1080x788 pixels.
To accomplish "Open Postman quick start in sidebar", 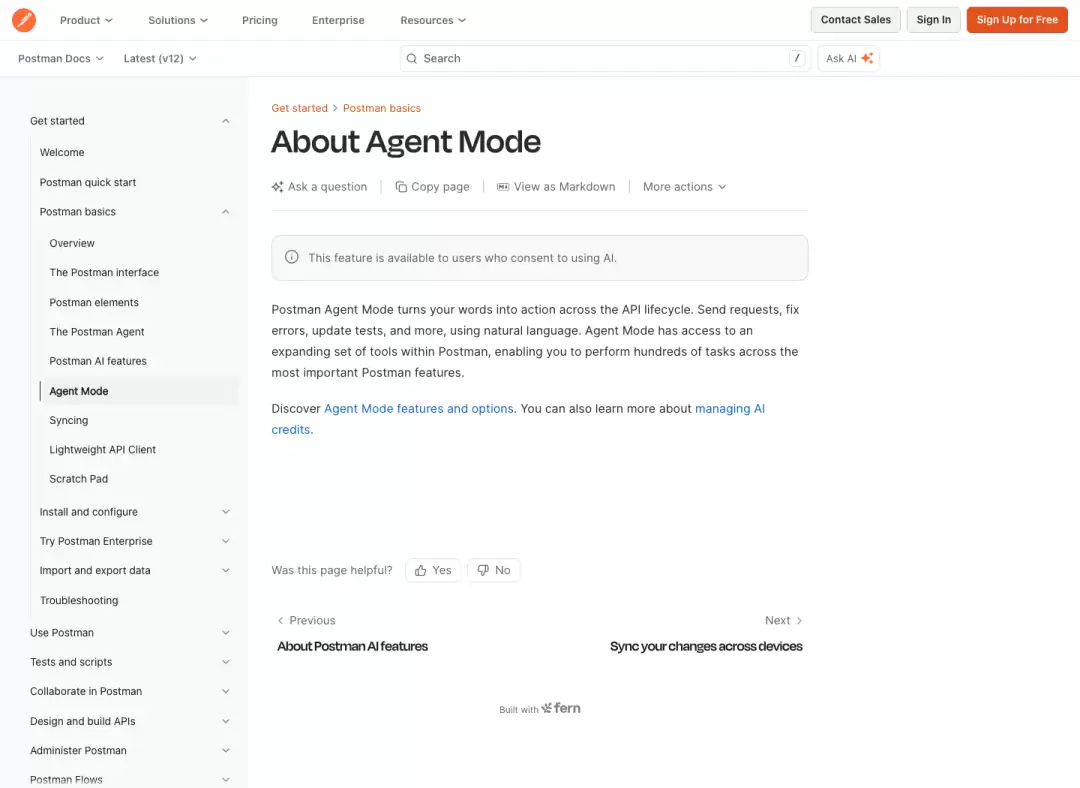I will 87,183.
